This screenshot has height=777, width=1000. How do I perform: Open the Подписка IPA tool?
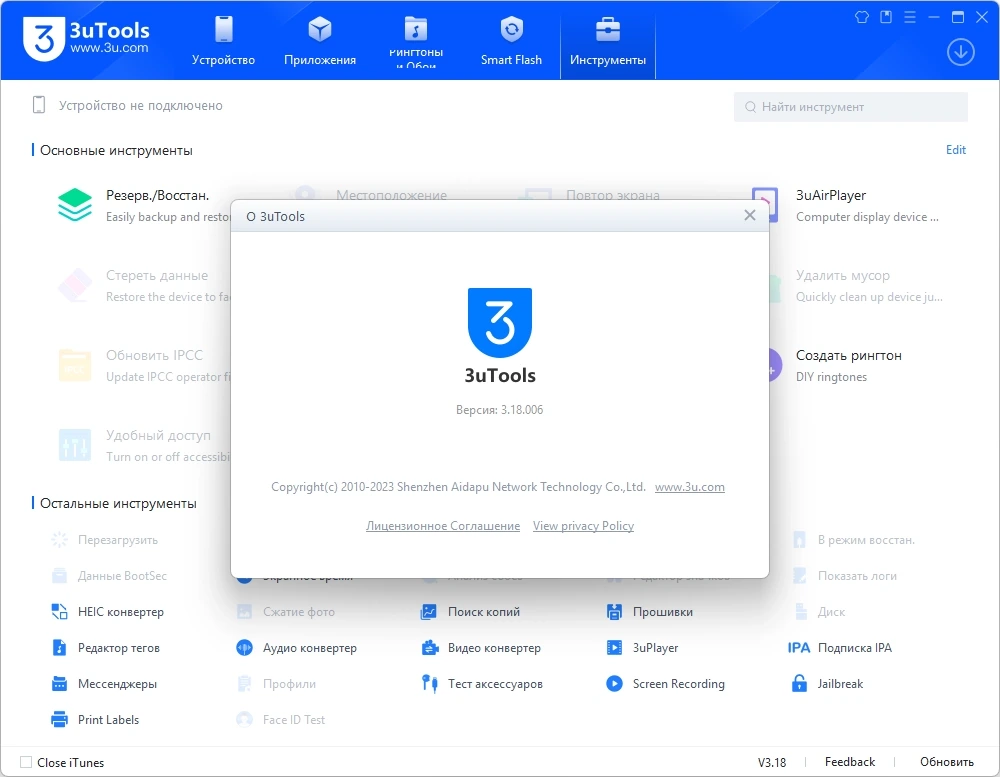pyautogui.click(x=840, y=648)
